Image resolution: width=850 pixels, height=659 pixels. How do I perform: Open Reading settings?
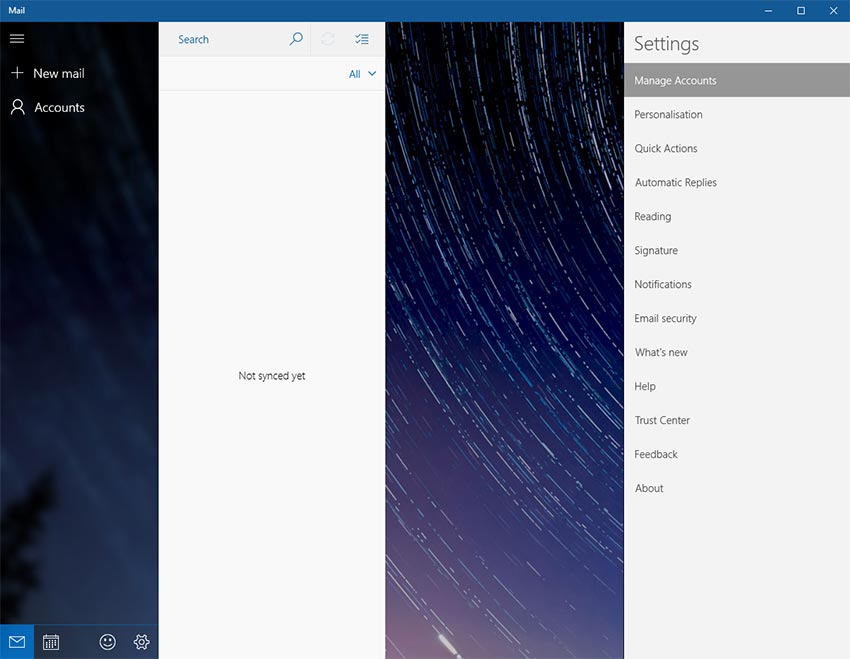tap(737, 216)
